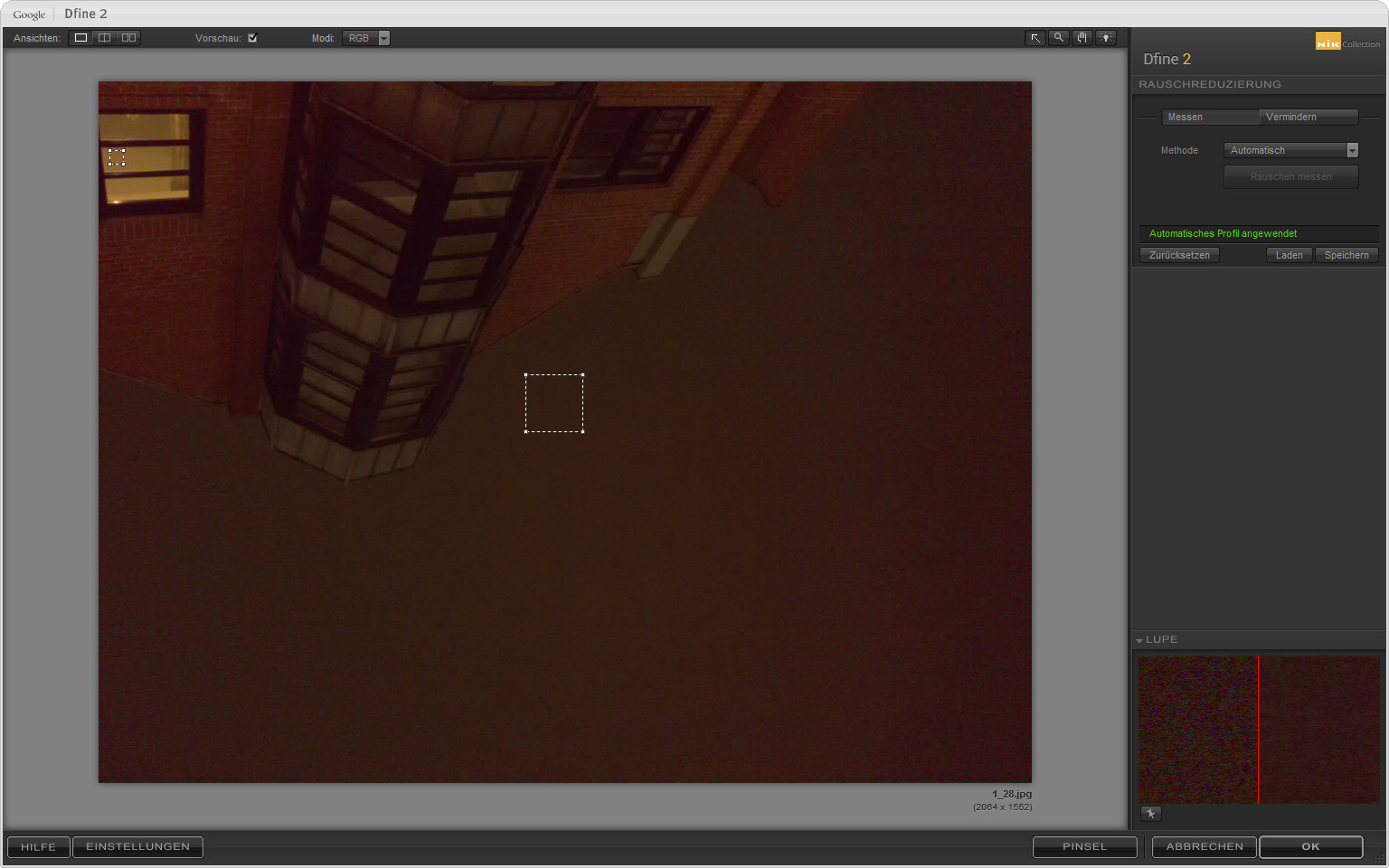This screenshot has width=1389, height=868.
Task: Choose the hand pan tool
Action: click(x=1082, y=38)
